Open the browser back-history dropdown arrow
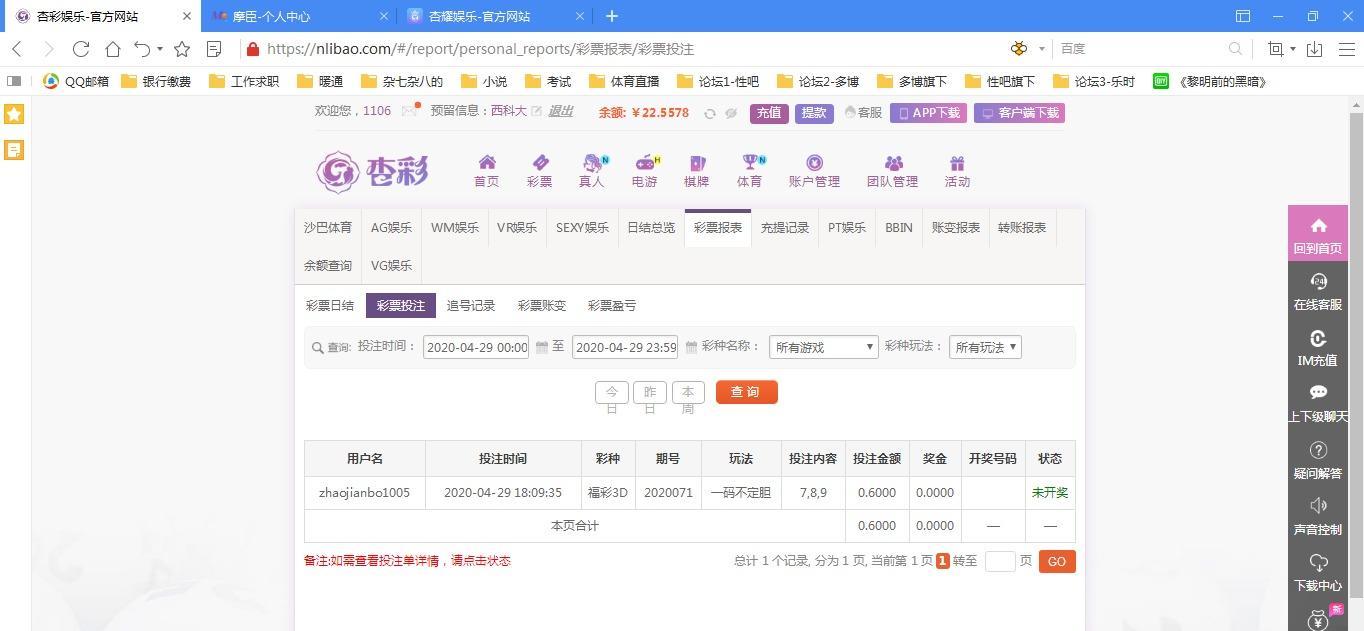Image resolution: width=1364 pixels, height=631 pixels. (161, 49)
